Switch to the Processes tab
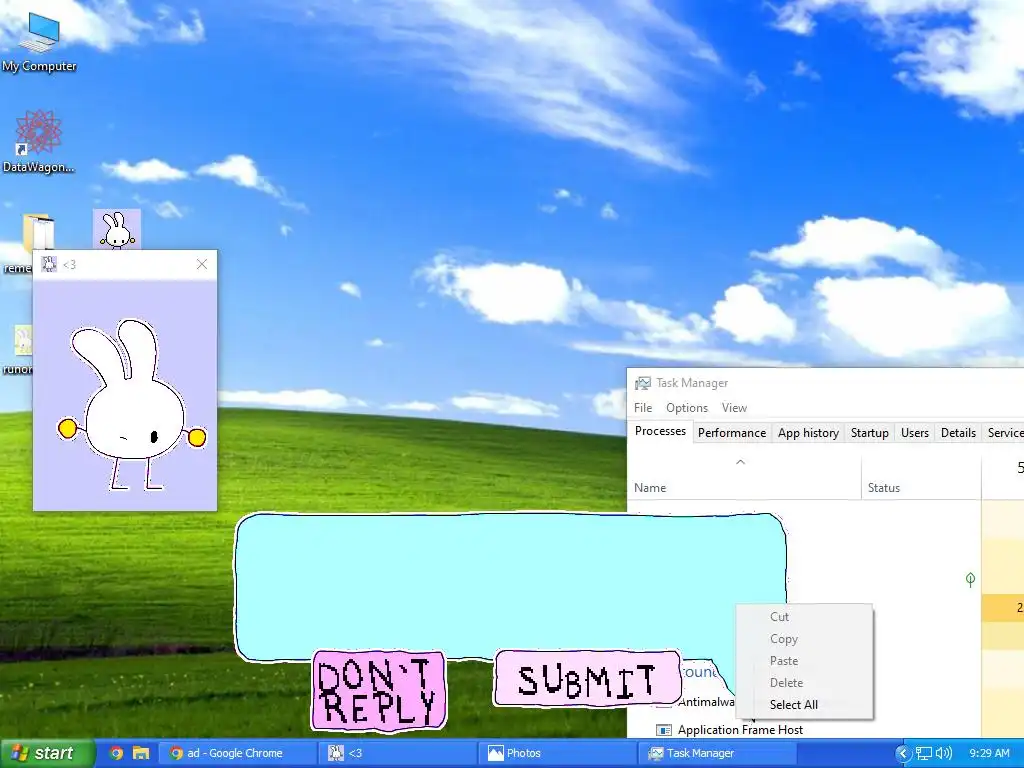 pyautogui.click(x=660, y=432)
